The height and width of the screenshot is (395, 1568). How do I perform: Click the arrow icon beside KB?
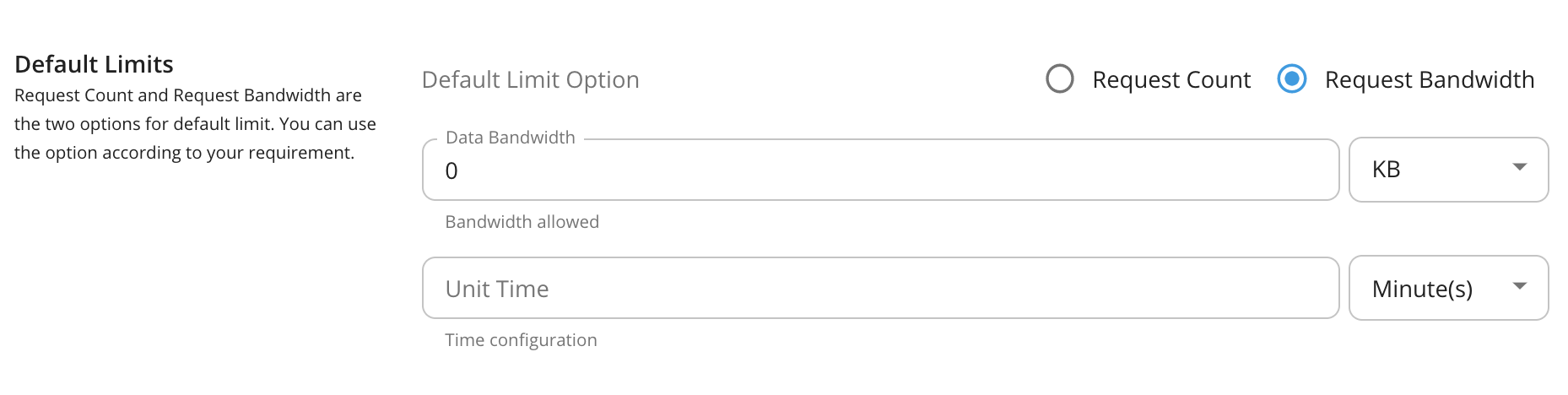point(1520,167)
